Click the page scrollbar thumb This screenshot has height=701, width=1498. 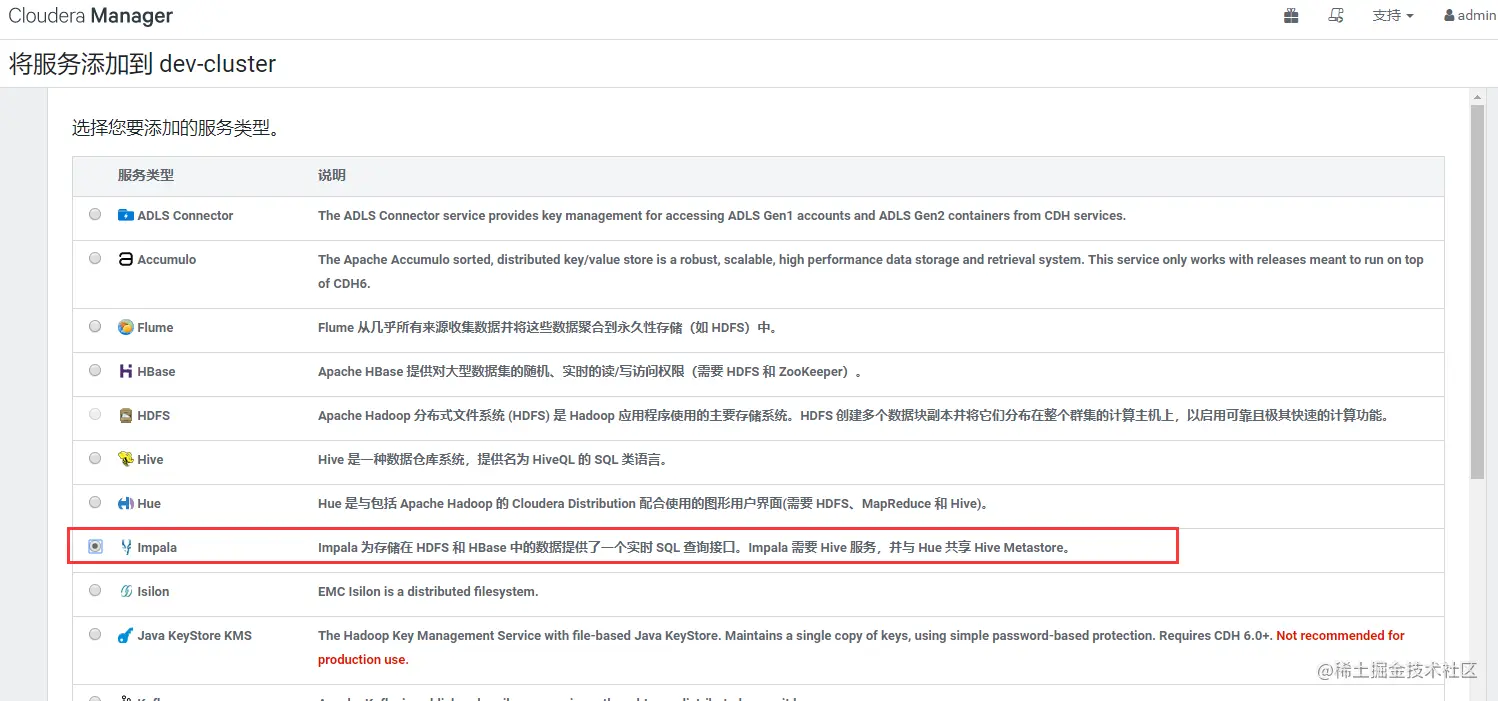click(1477, 291)
